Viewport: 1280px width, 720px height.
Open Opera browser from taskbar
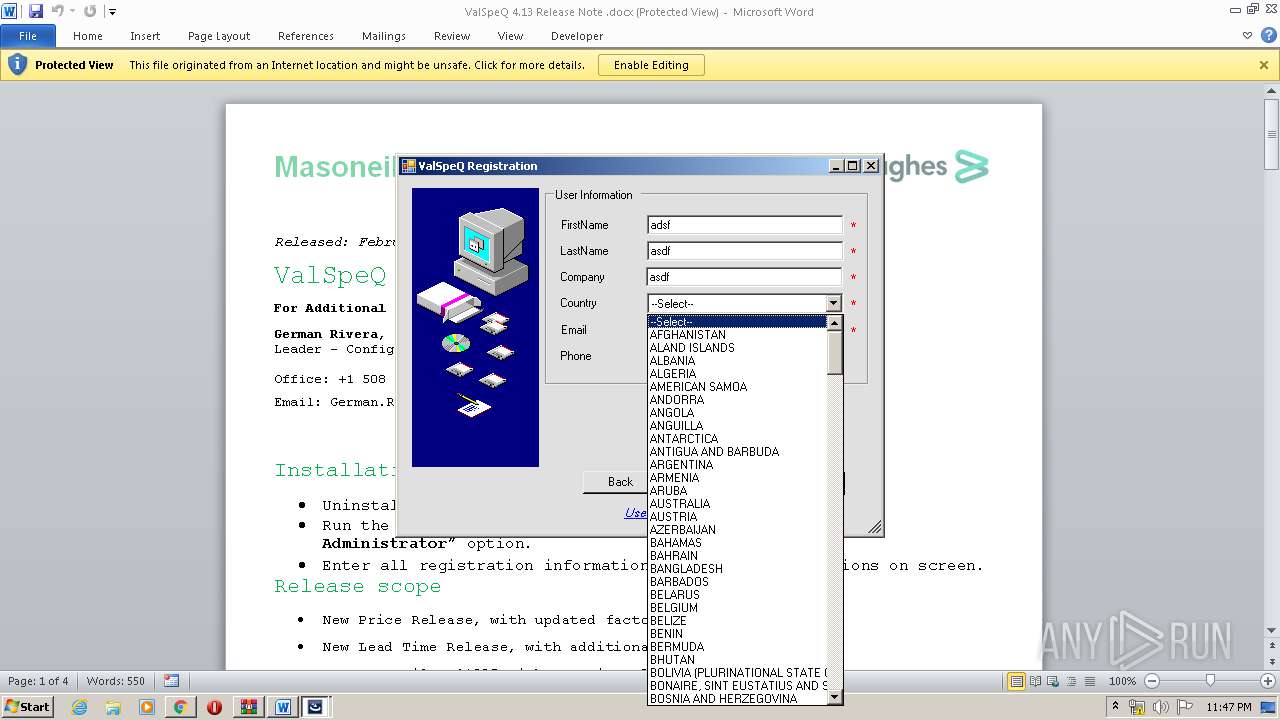(x=214, y=707)
